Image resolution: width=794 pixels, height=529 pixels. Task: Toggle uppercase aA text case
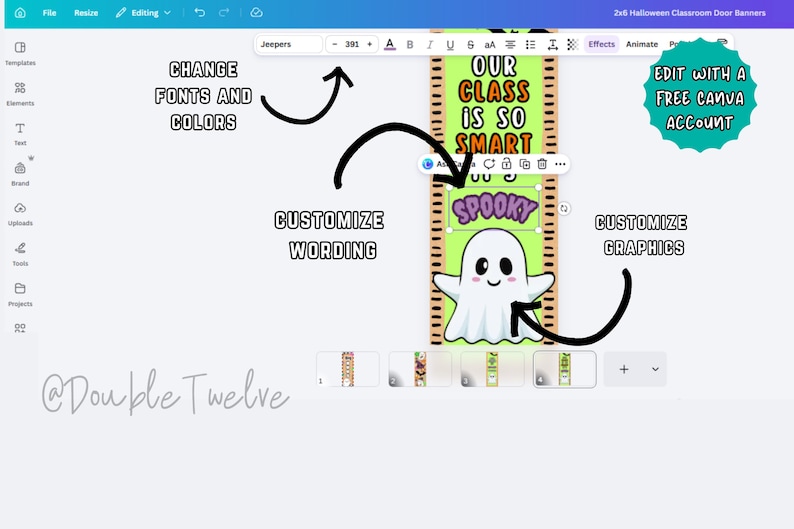pos(490,45)
